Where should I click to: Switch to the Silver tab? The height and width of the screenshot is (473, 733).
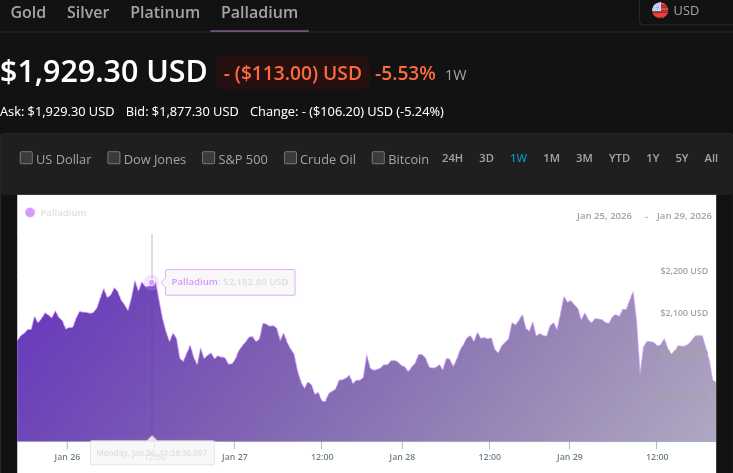tap(88, 13)
